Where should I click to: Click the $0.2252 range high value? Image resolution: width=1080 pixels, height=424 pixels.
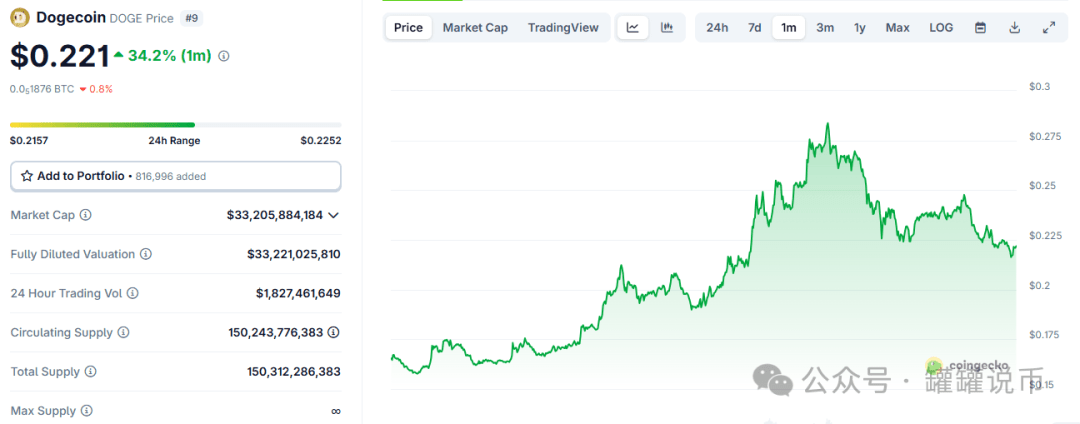(x=321, y=140)
